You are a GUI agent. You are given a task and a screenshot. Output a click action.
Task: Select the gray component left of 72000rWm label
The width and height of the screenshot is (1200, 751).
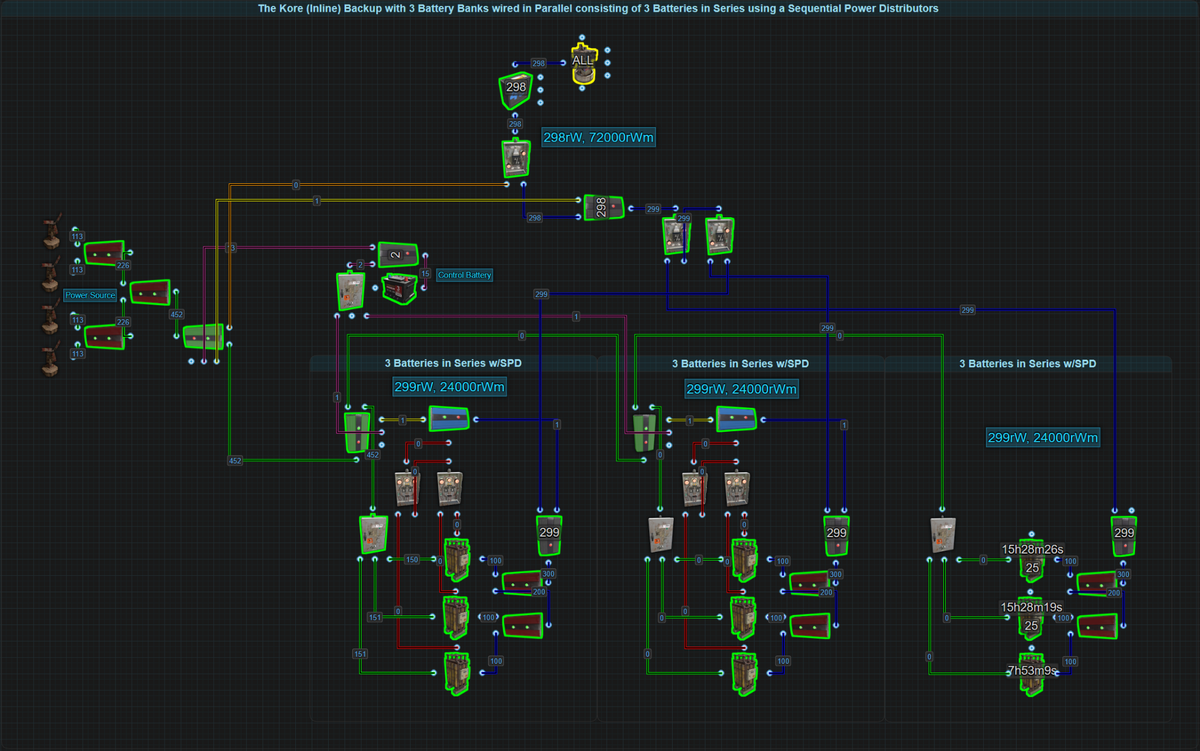point(515,158)
